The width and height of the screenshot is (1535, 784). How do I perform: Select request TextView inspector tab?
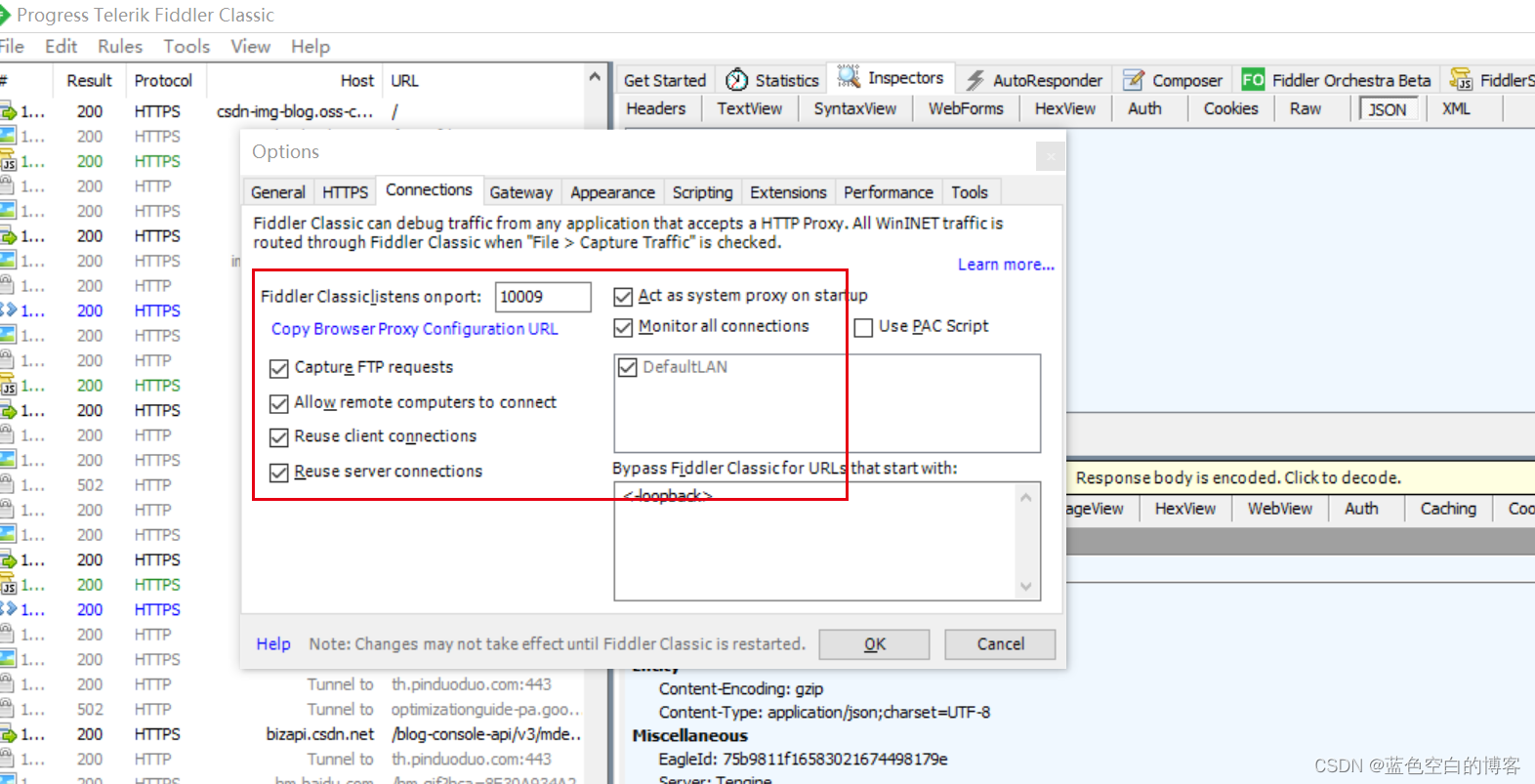pos(750,108)
